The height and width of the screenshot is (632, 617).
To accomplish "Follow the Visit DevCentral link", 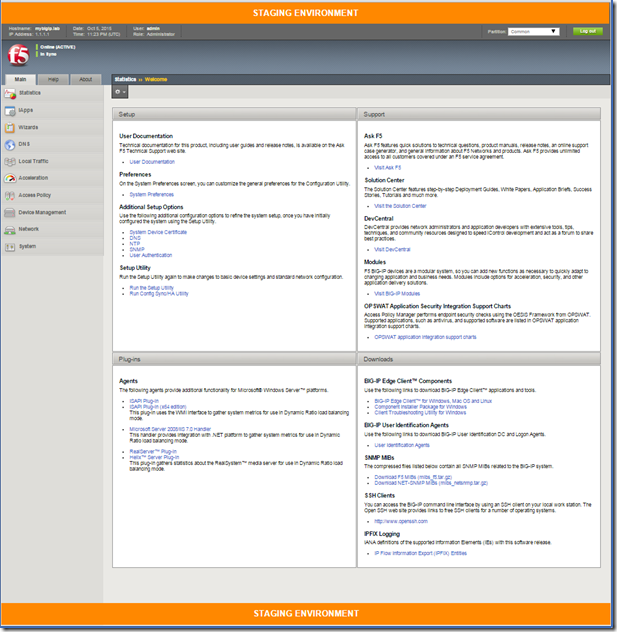I will tap(392, 249).
